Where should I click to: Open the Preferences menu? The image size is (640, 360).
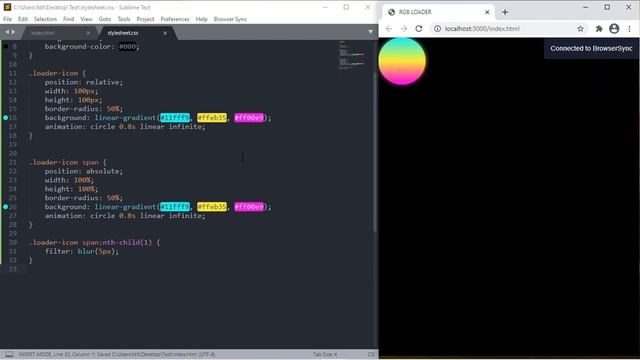(175, 19)
